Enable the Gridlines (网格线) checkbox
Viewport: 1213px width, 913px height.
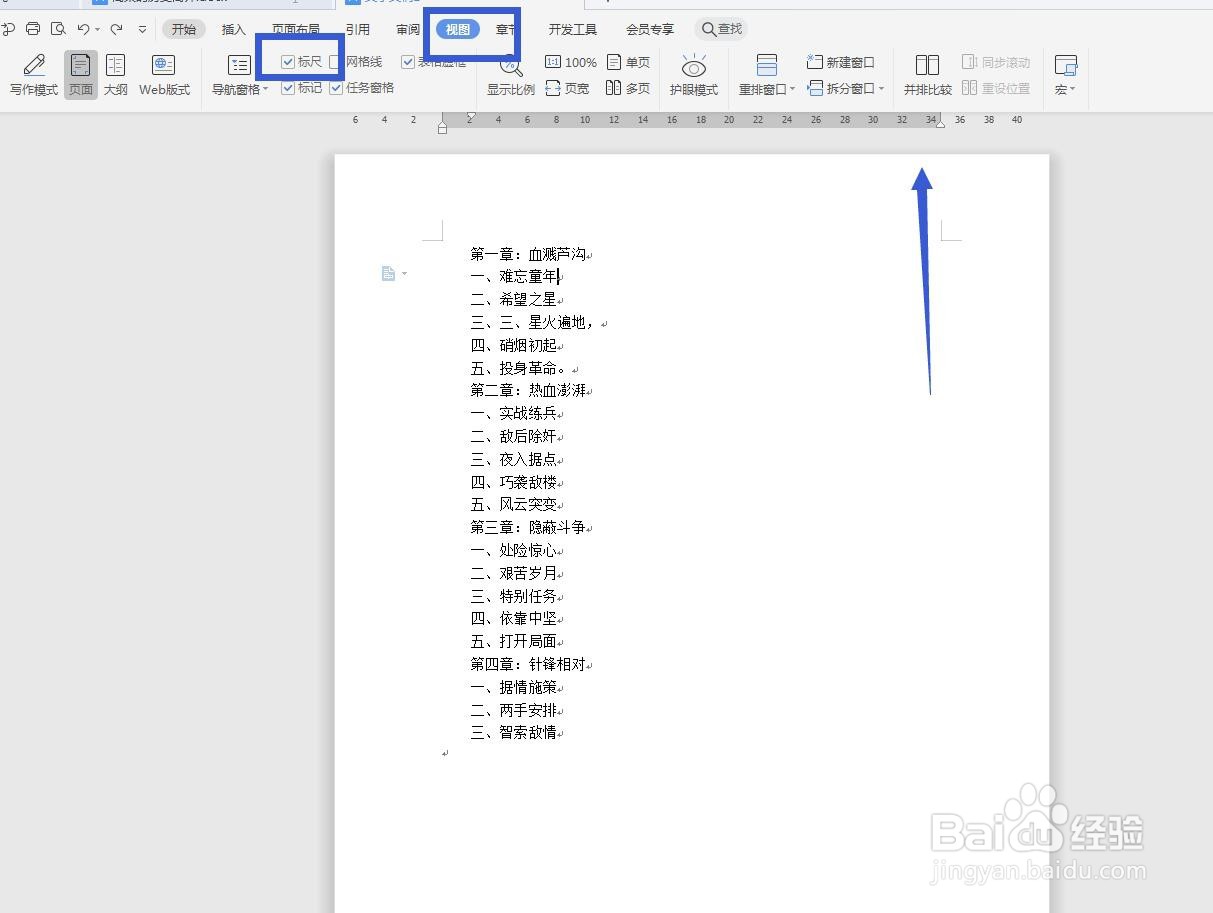[x=335, y=62]
